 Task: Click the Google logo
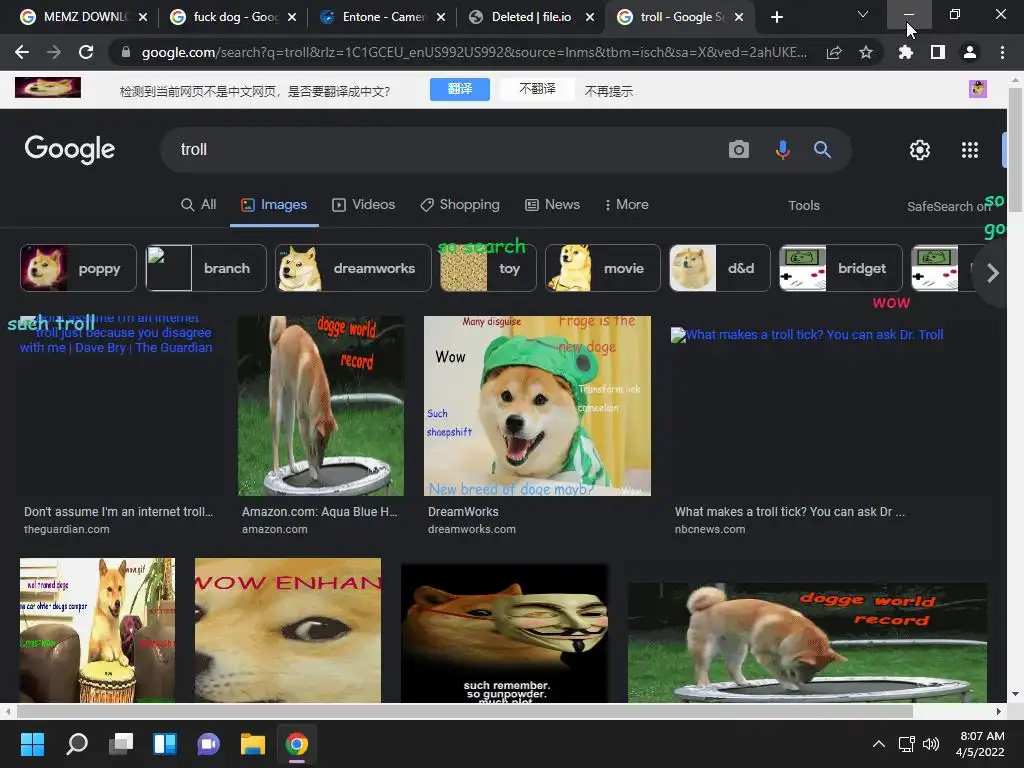coord(70,150)
